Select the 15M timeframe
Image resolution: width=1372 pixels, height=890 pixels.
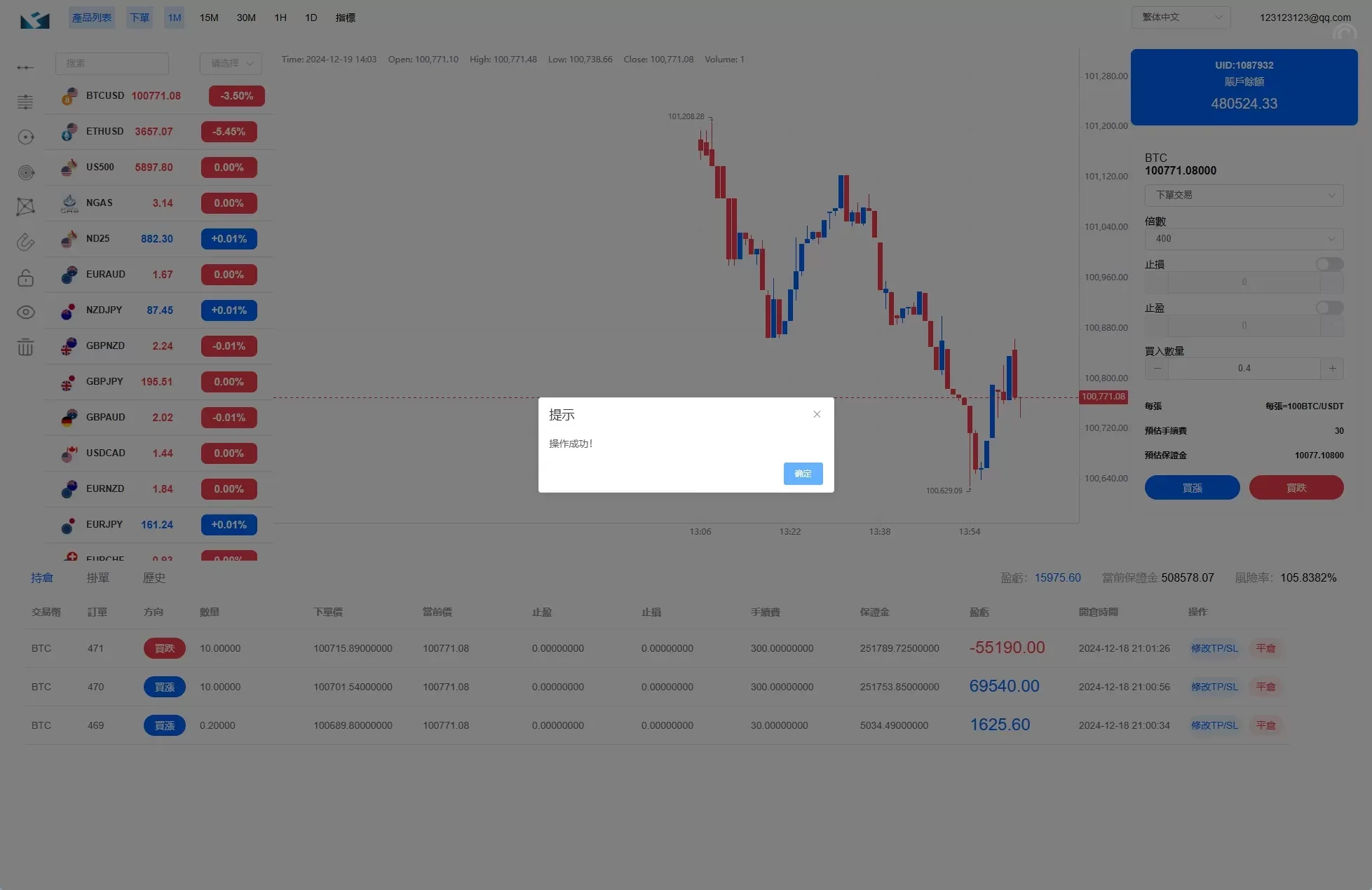click(x=209, y=18)
